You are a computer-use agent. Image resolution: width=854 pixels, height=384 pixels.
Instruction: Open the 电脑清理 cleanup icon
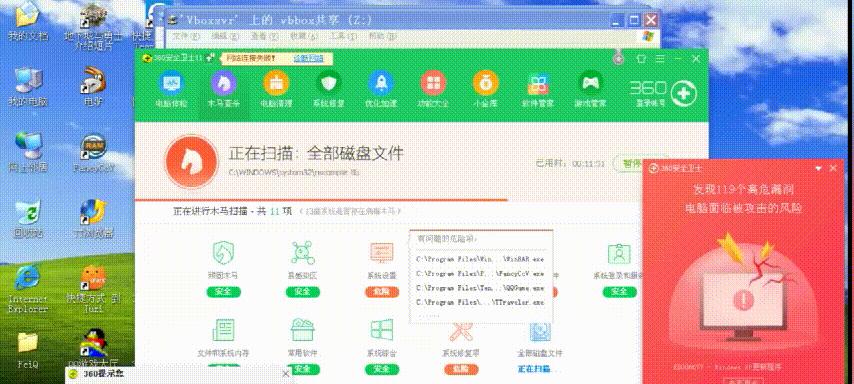pos(276,83)
